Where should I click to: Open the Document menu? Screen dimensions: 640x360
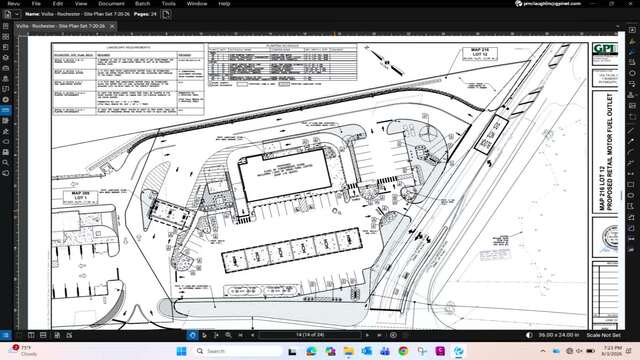pyautogui.click(x=111, y=4)
